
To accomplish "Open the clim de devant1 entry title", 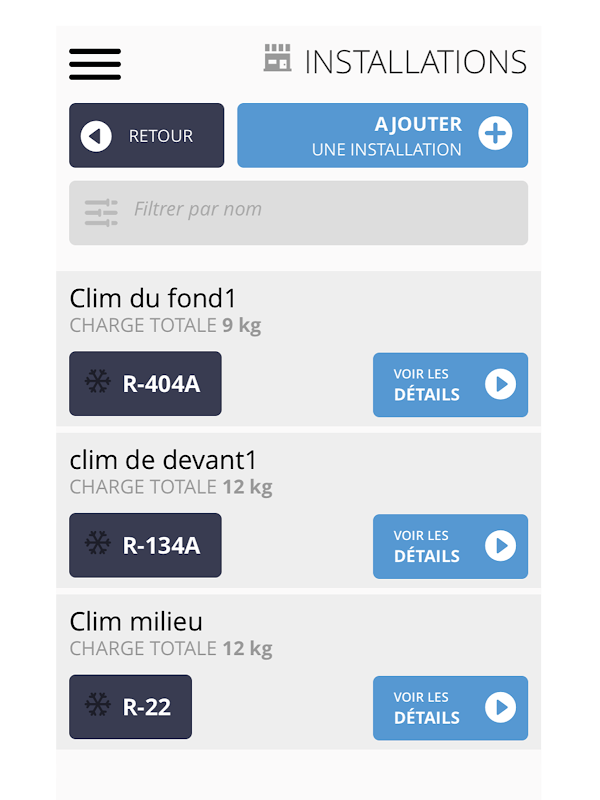I will [163, 460].
